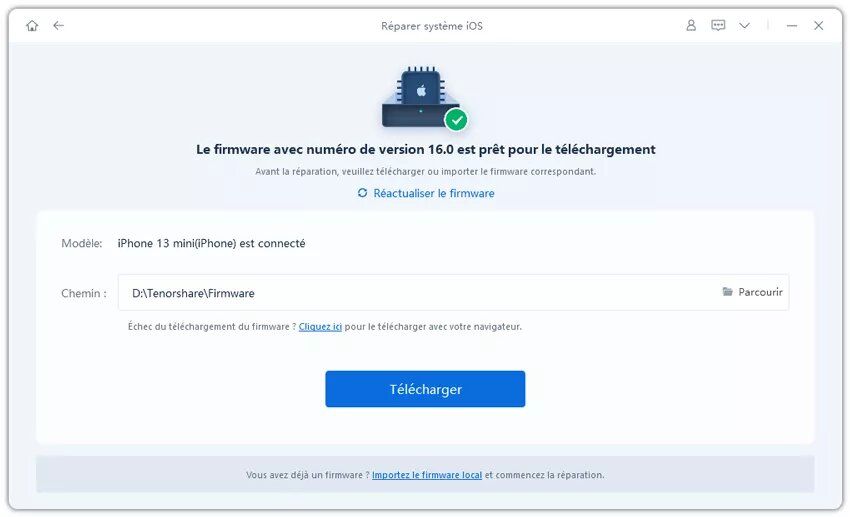The image size is (850, 517).
Task: Focus the Chemin path field
Action: pyautogui.click(x=453, y=293)
